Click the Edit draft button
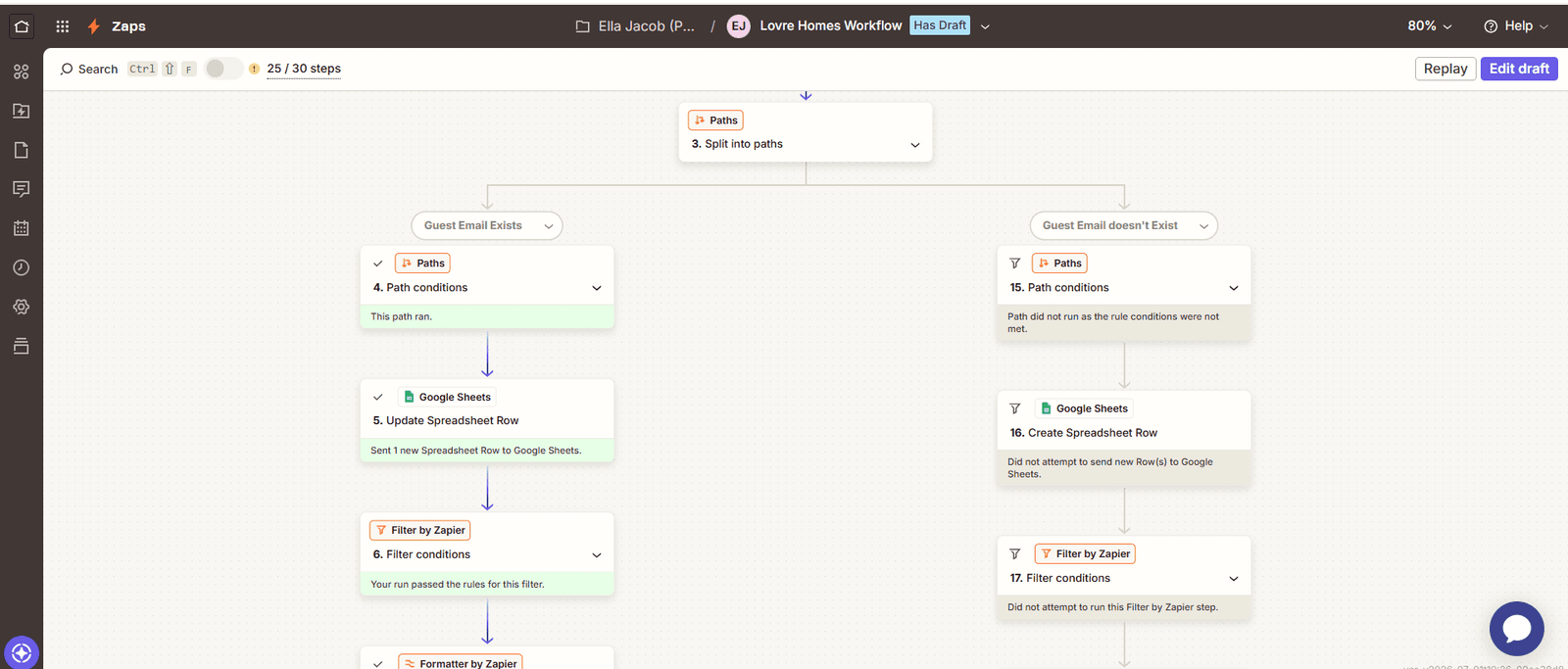 [1519, 69]
